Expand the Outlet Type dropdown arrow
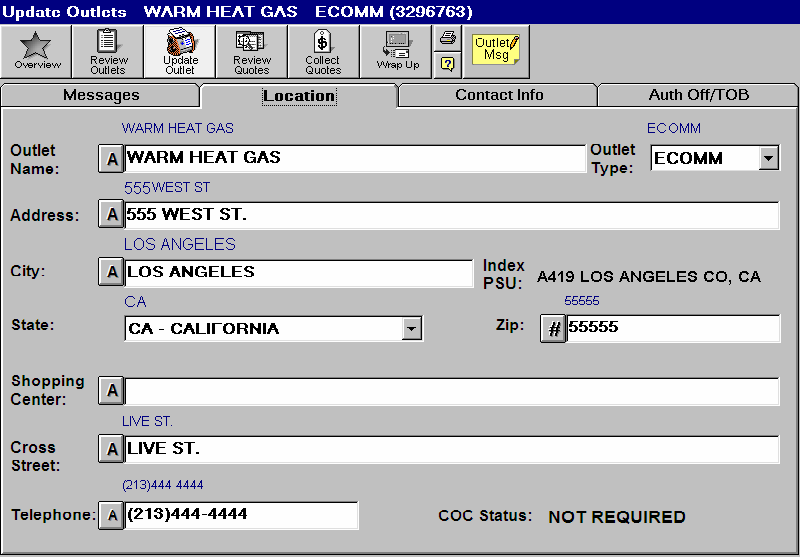 tap(768, 158)
